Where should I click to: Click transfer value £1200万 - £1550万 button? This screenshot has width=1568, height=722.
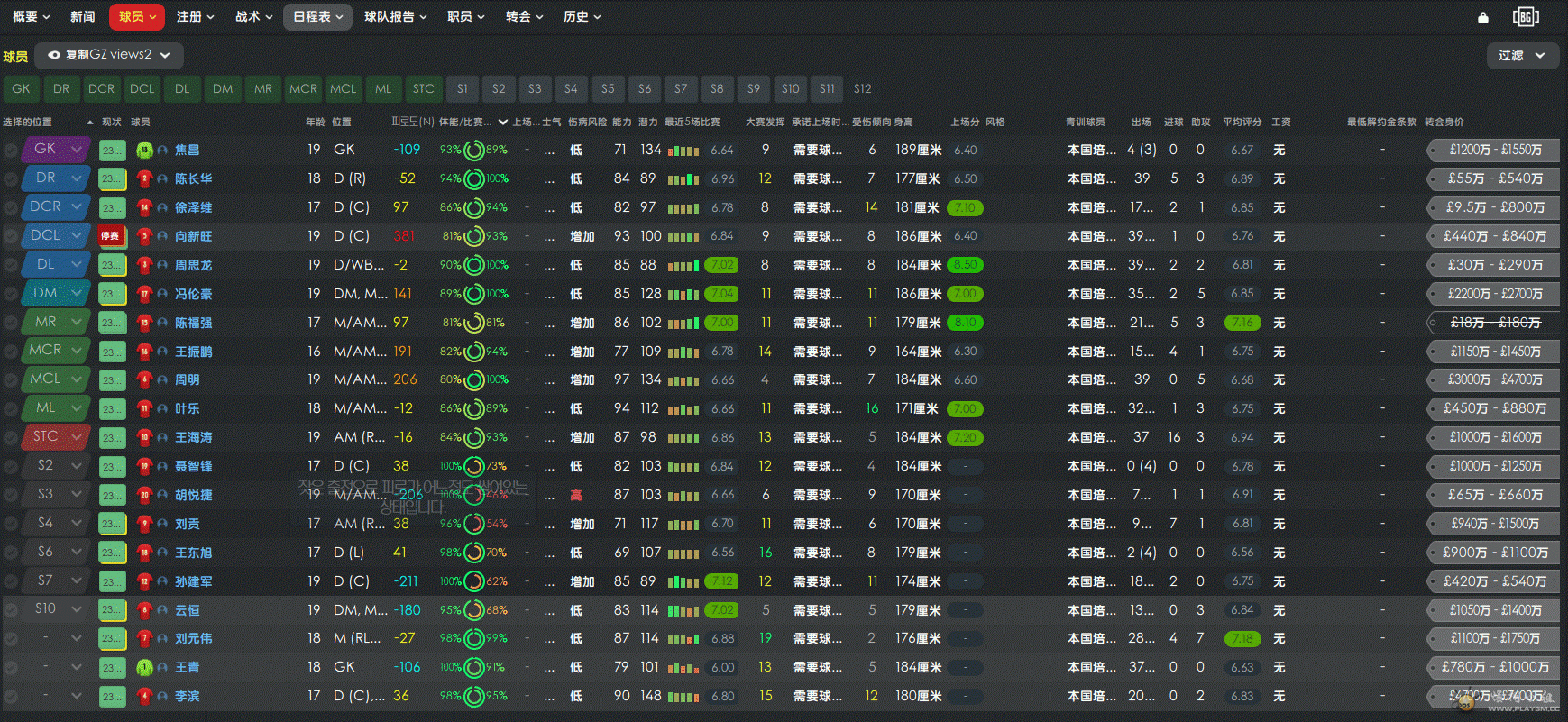(x=1495, y=150)
